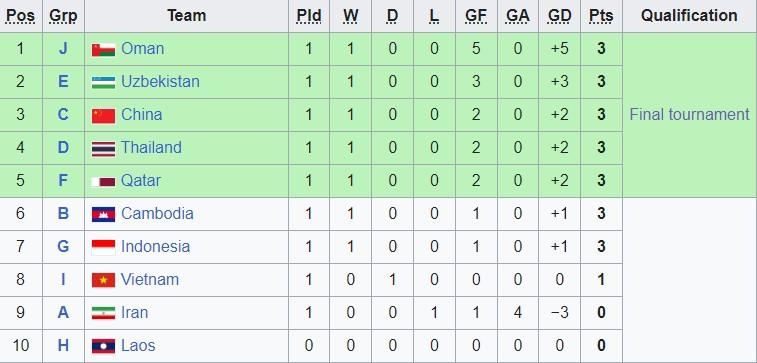
Task: Click the Thailand flag icon
Action: click(x=103, y=149)
